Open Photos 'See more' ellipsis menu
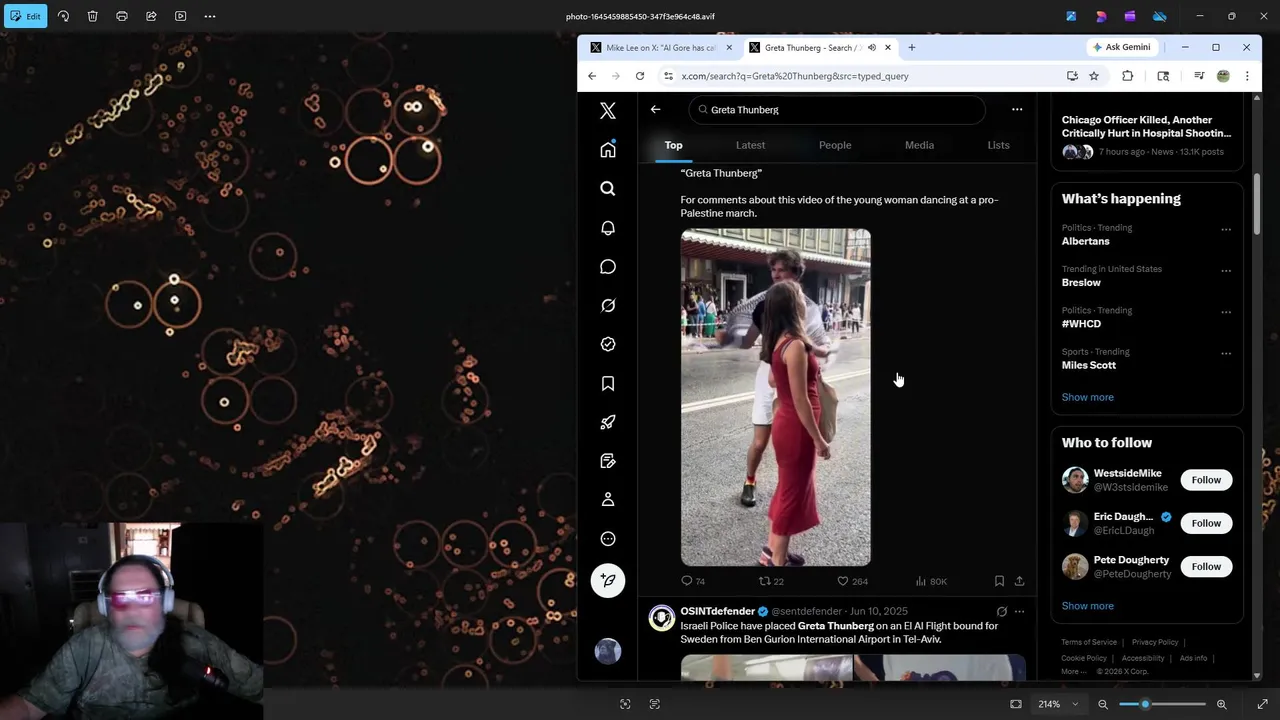Image resolution: width=1280 pixels, height=720 pixels. [210, 16]
